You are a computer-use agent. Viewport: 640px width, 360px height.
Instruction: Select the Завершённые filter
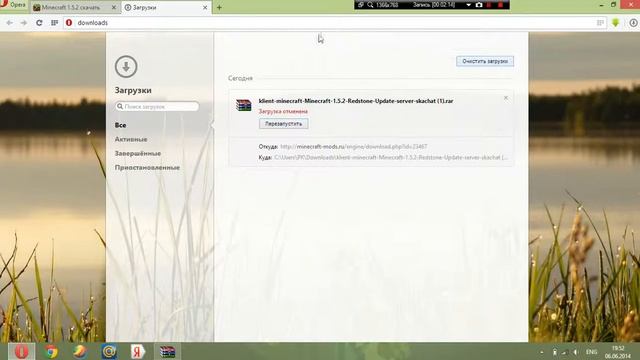tap(138, 153)
